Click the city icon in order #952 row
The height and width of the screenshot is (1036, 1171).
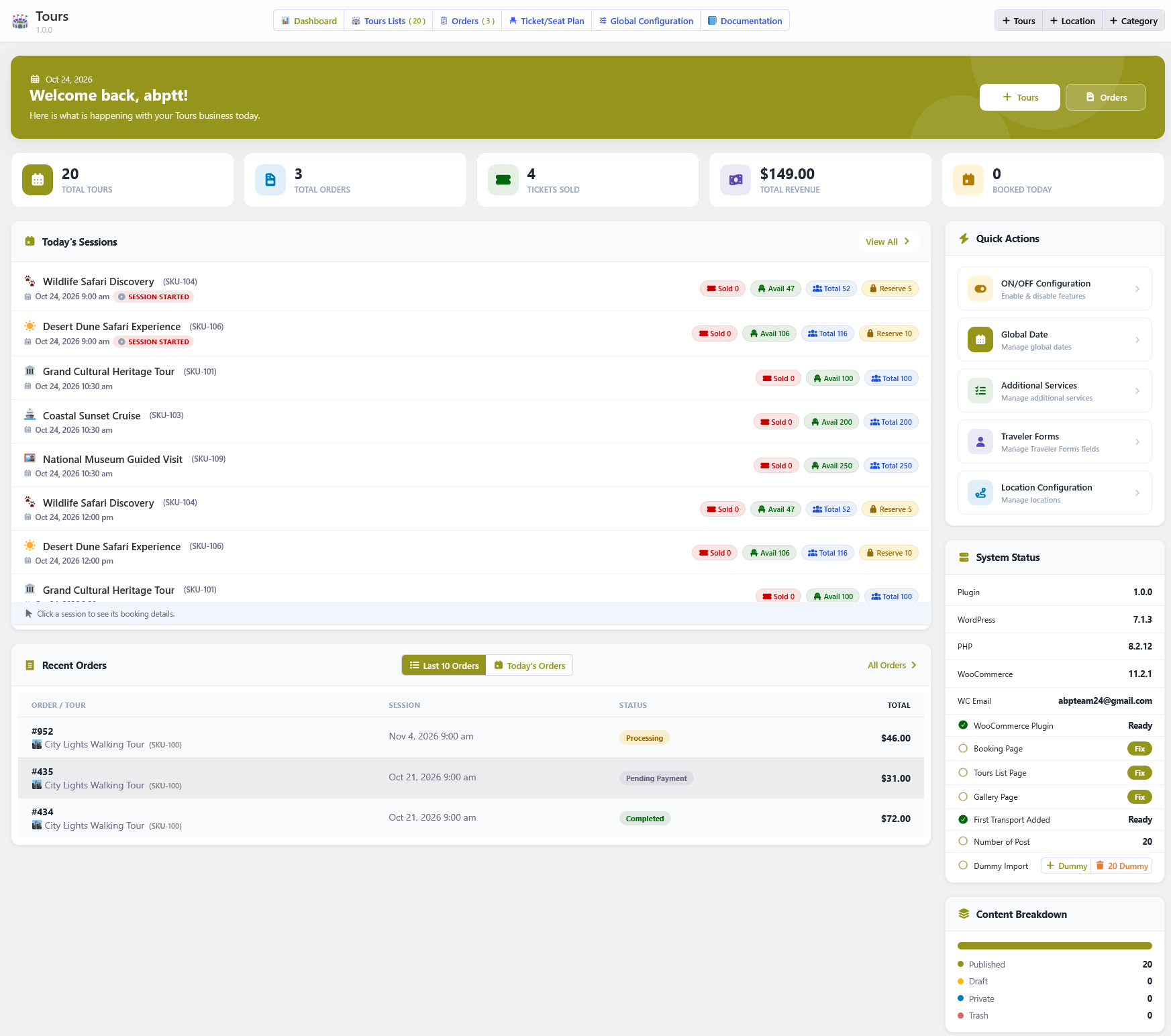37,744
